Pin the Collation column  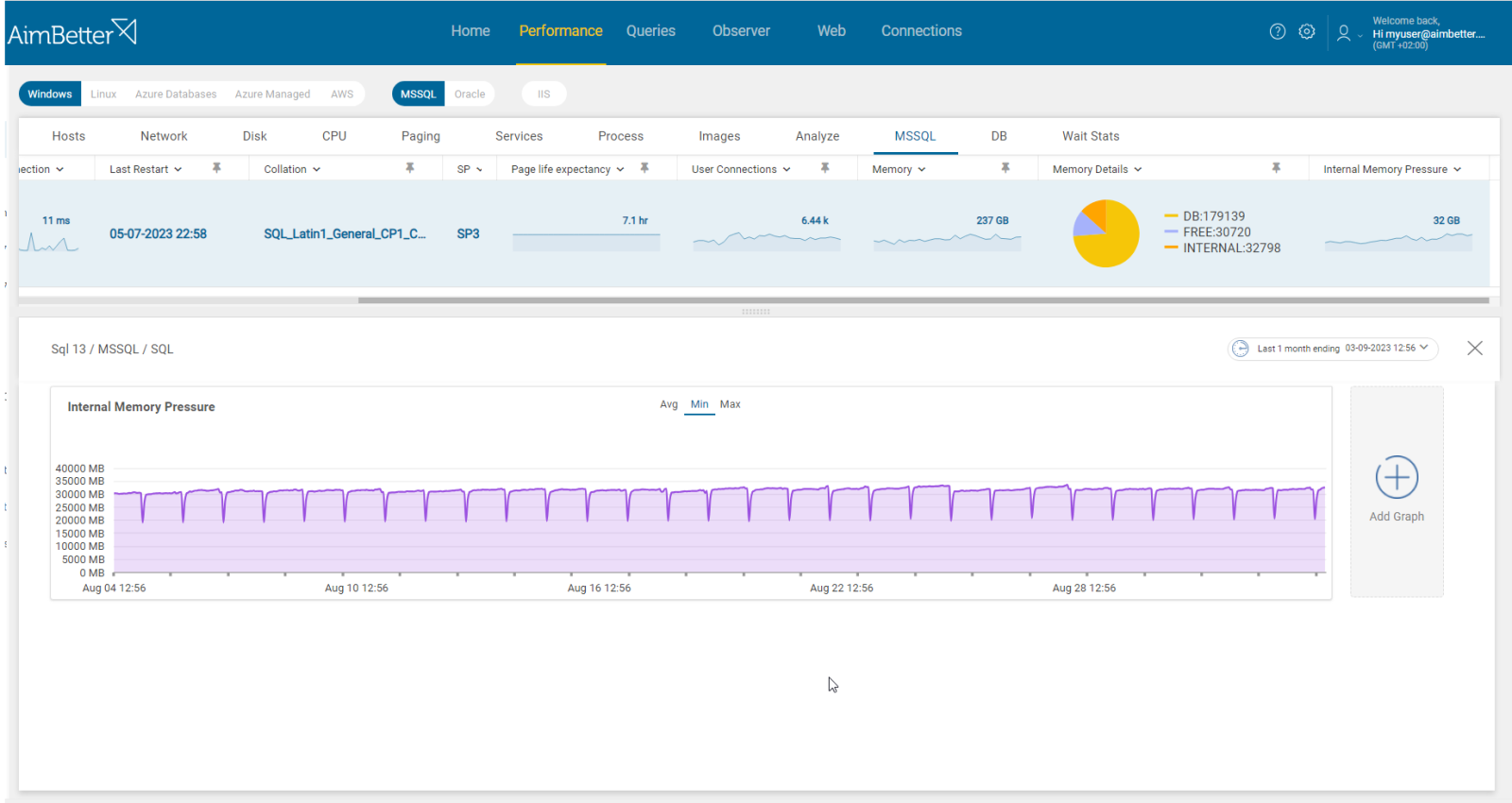click(409, 167)
